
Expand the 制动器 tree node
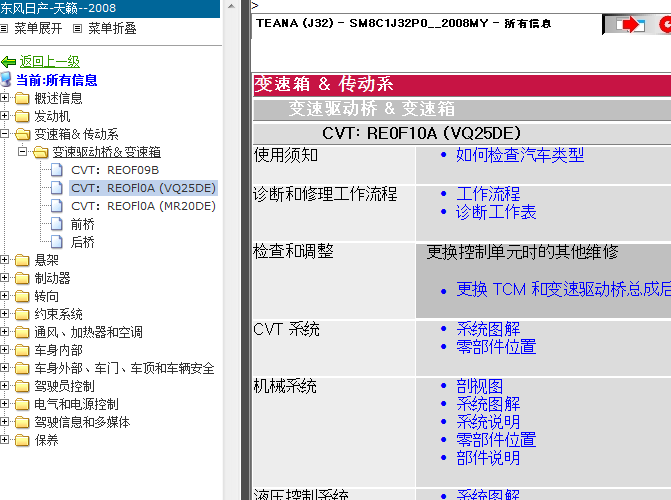click(4, 277)
